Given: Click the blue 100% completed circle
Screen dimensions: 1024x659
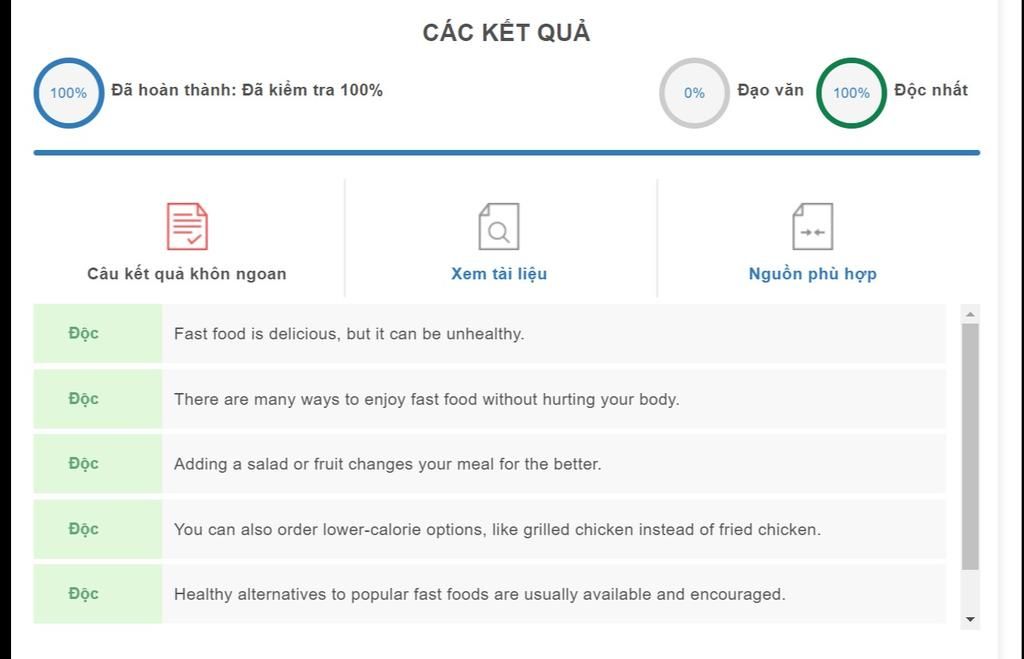Looking at the screenshot, I should point(69,93).
